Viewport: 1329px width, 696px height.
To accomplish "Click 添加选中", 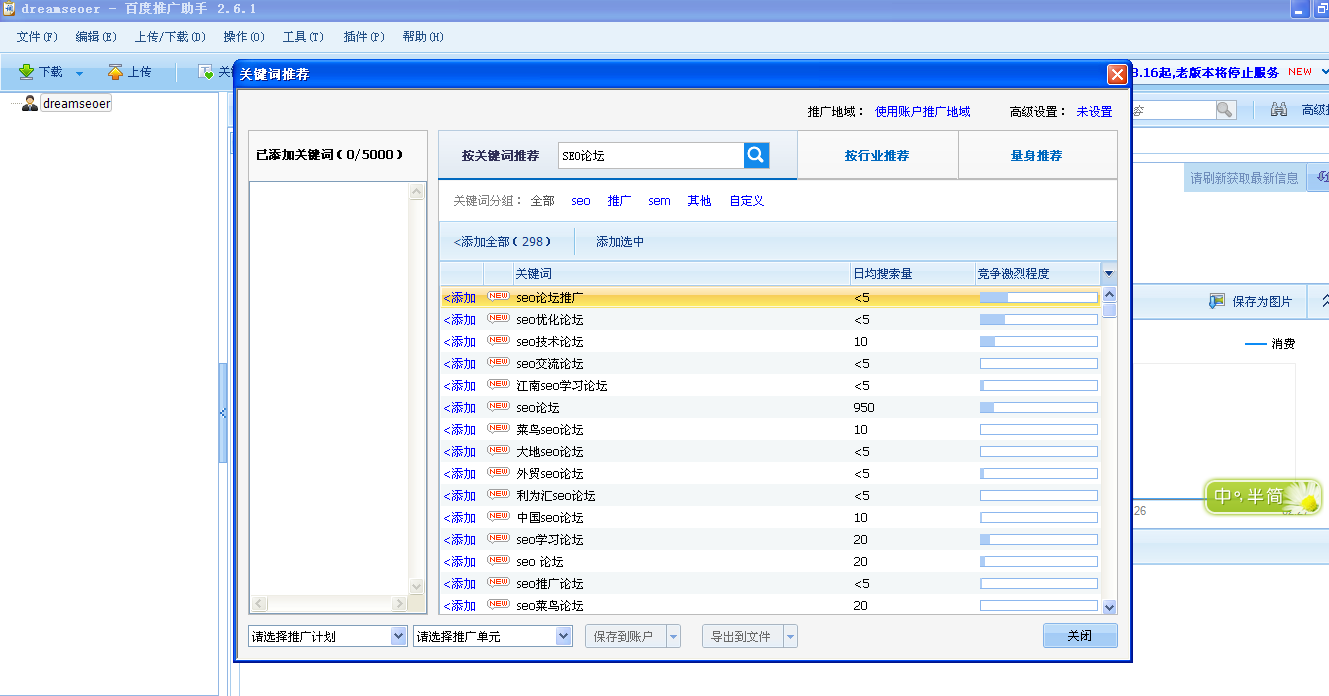I will point(620,242).
